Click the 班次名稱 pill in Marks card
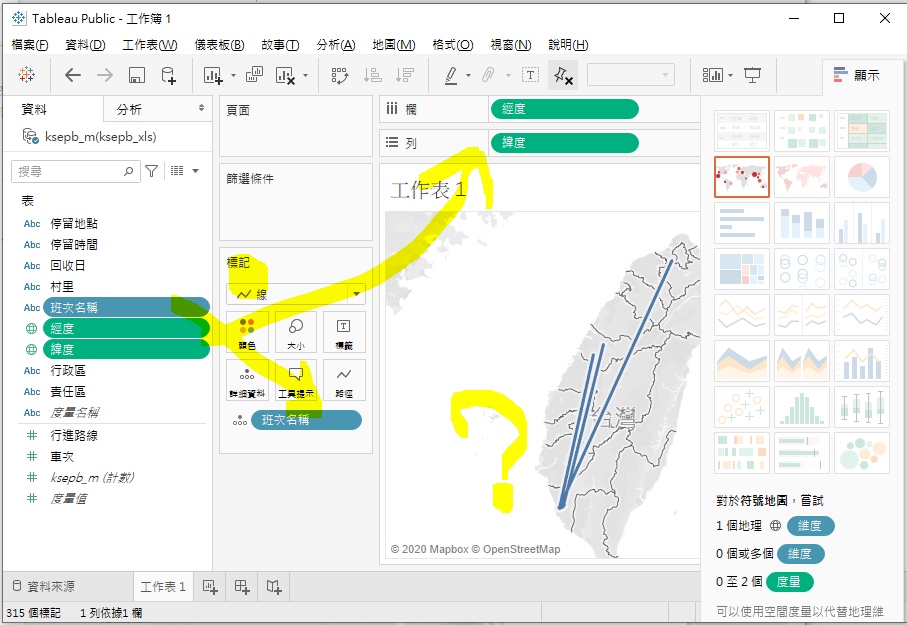Screen dimensions: 907x625 click(x=307, y=420)
